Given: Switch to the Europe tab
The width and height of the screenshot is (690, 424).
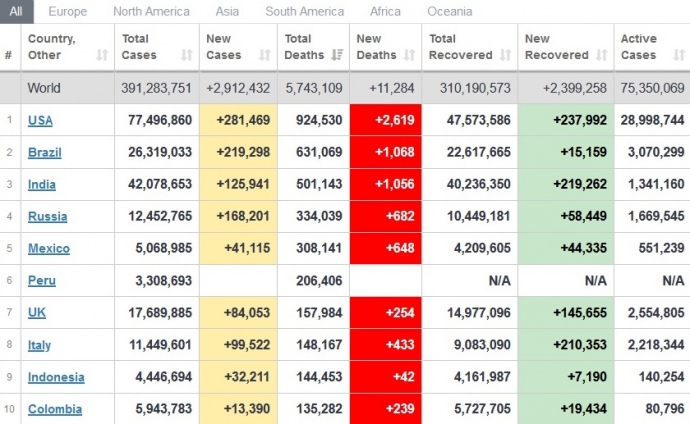Looking at the screenshot, I should click(68, 12).
